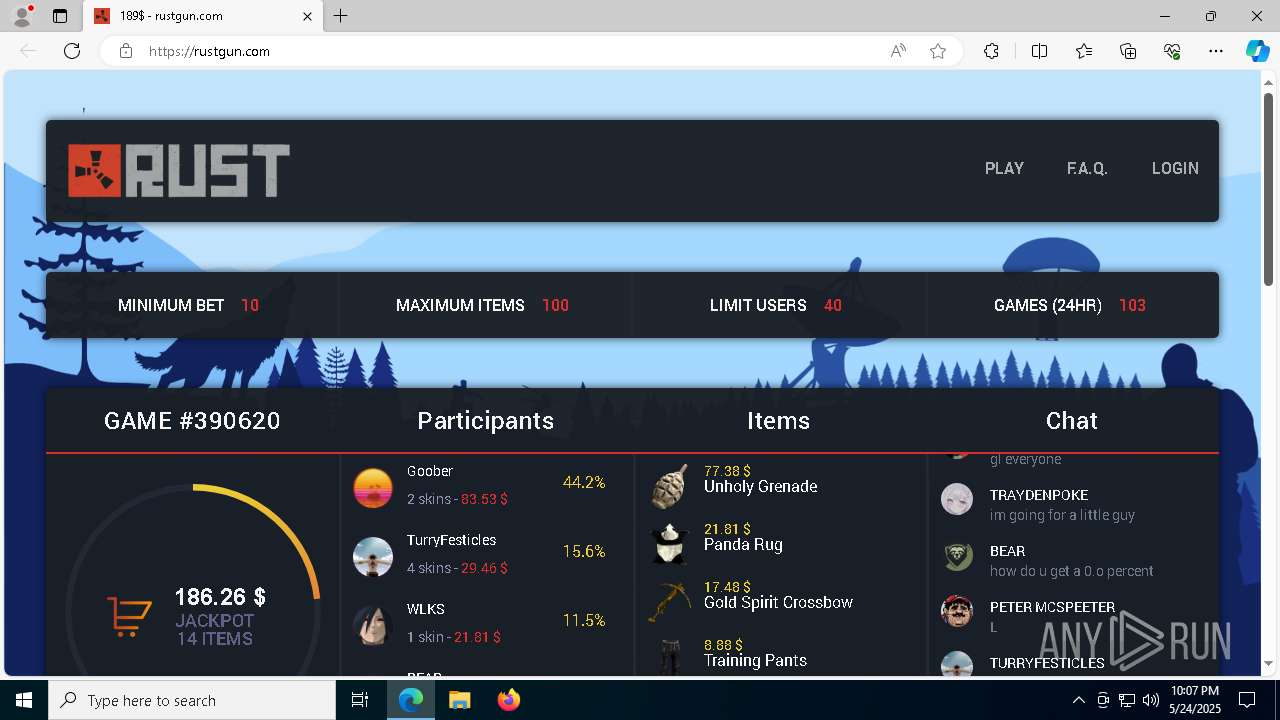This screenshot has width=1280, height=720.
Task: Click the Panda Rug item name
Action: coord(743,545)
